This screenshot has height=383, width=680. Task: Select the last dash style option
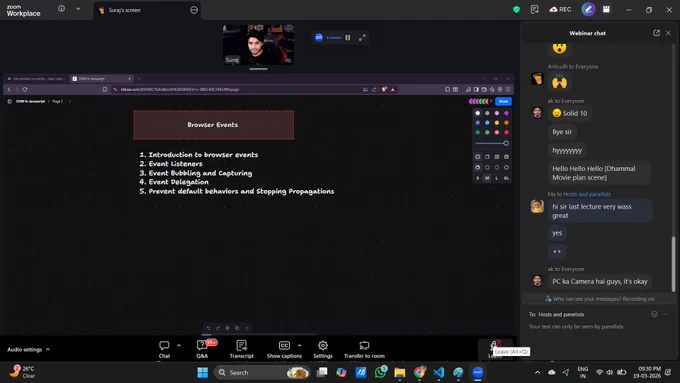506,167
